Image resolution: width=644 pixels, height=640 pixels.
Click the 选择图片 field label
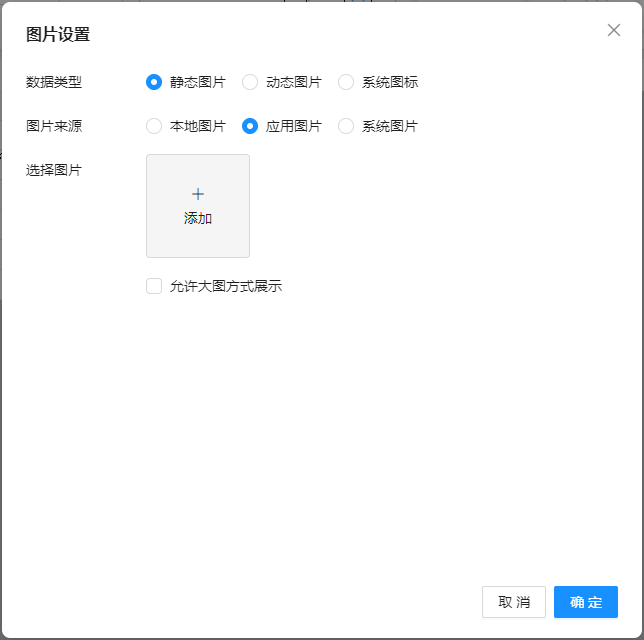click(x=54, y=170)
